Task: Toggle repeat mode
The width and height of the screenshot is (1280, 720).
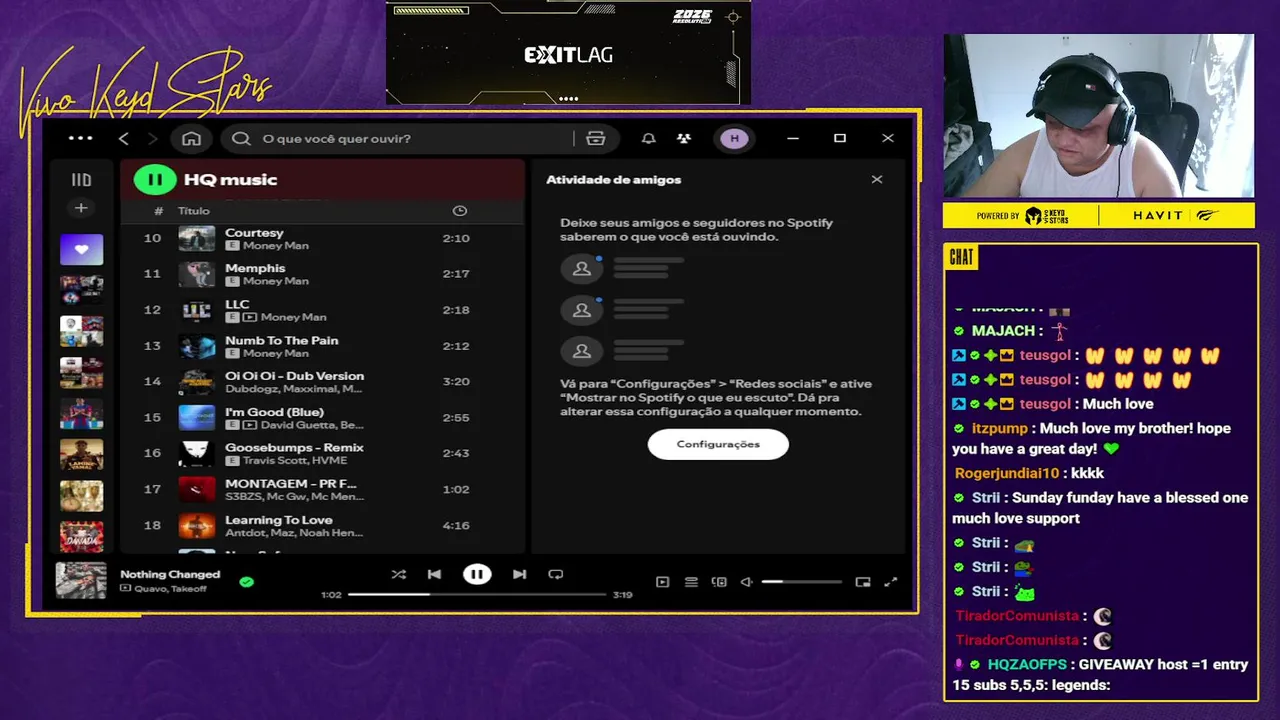Action: (556, 574)
